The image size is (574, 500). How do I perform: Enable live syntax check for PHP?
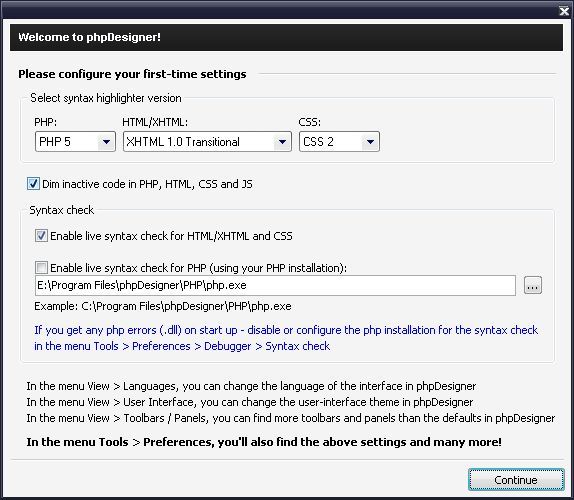coord(41,268)
